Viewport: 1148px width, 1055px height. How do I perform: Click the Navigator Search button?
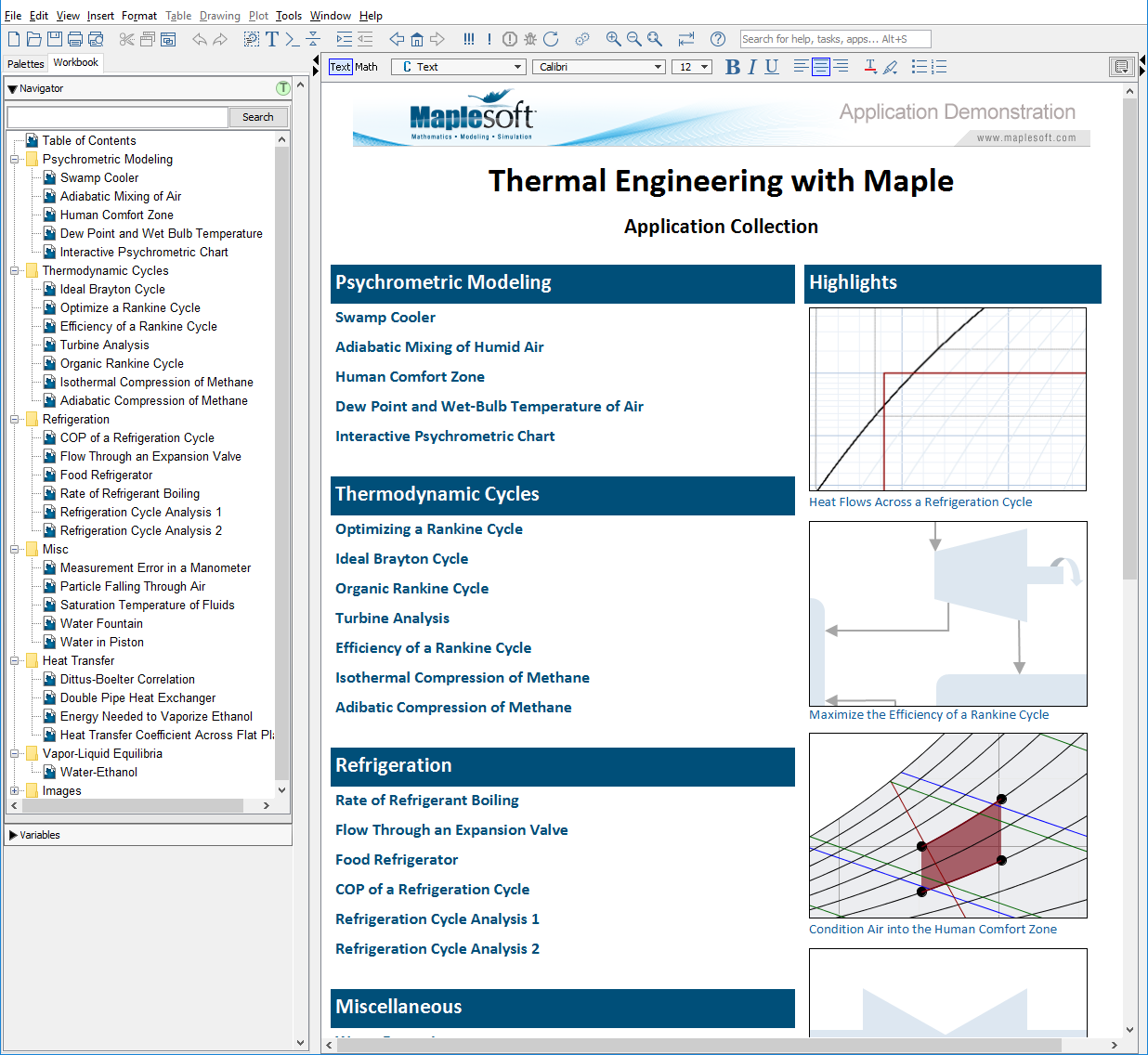click(258, 117)
